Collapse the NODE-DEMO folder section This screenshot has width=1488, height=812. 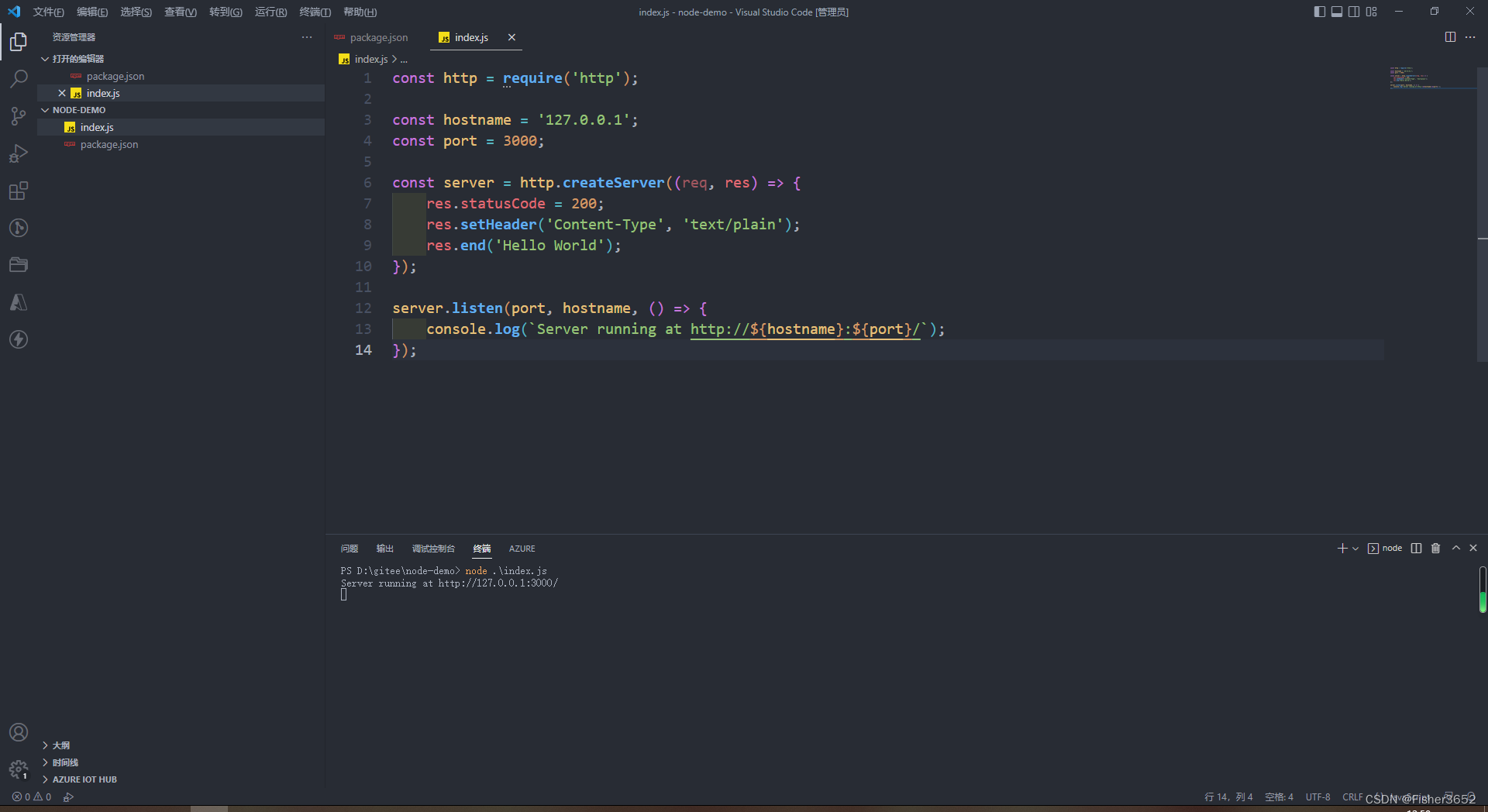point(45,110)
